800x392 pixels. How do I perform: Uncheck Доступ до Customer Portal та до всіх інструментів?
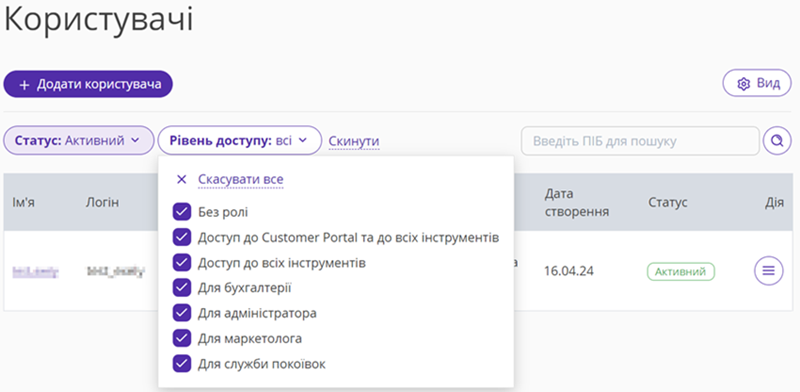click(181, 237)
